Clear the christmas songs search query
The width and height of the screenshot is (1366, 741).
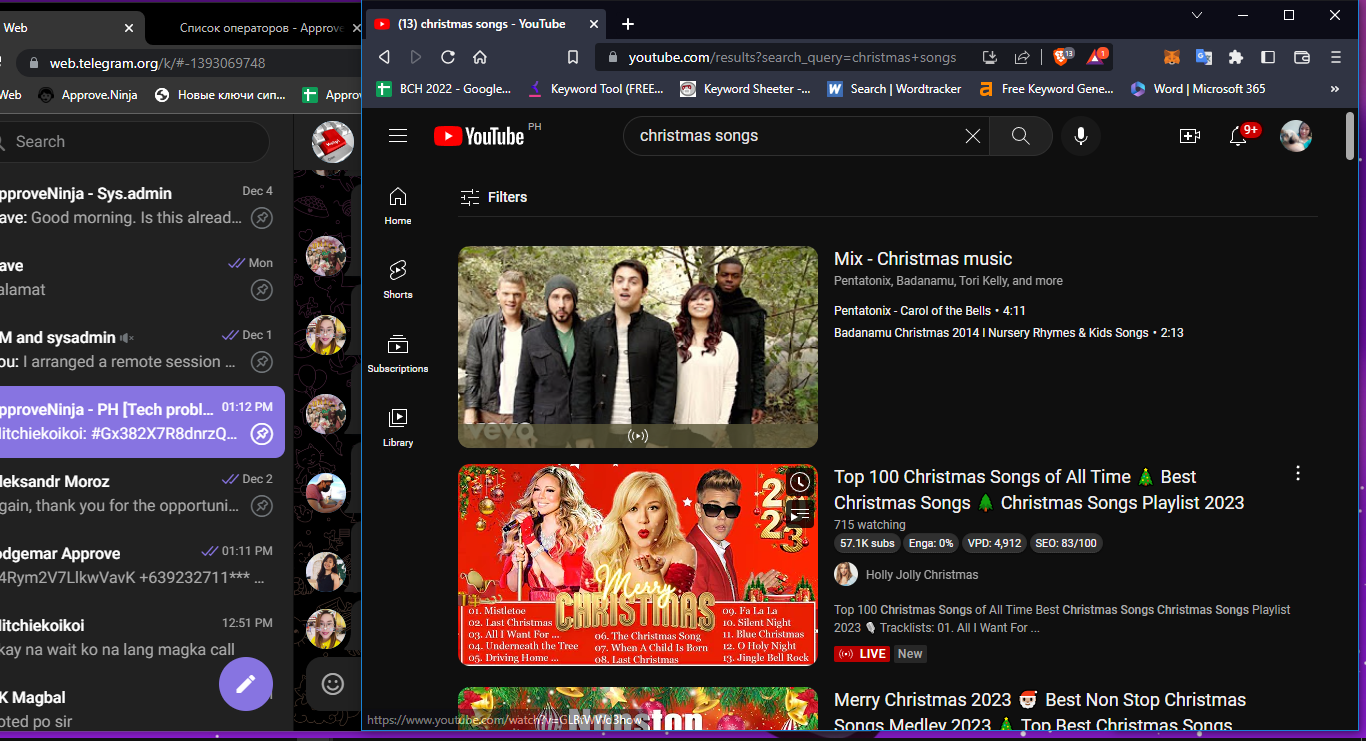pos(972,136)
